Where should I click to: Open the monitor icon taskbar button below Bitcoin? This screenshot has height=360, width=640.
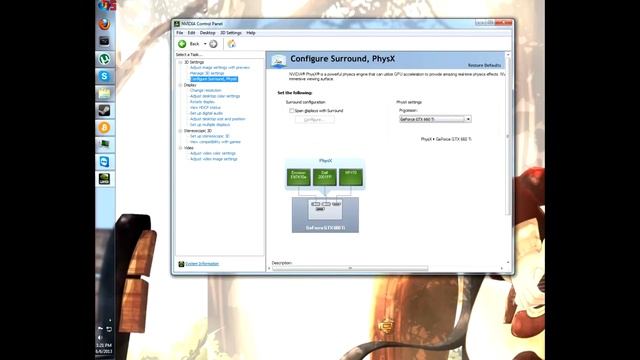click(104, 144)
